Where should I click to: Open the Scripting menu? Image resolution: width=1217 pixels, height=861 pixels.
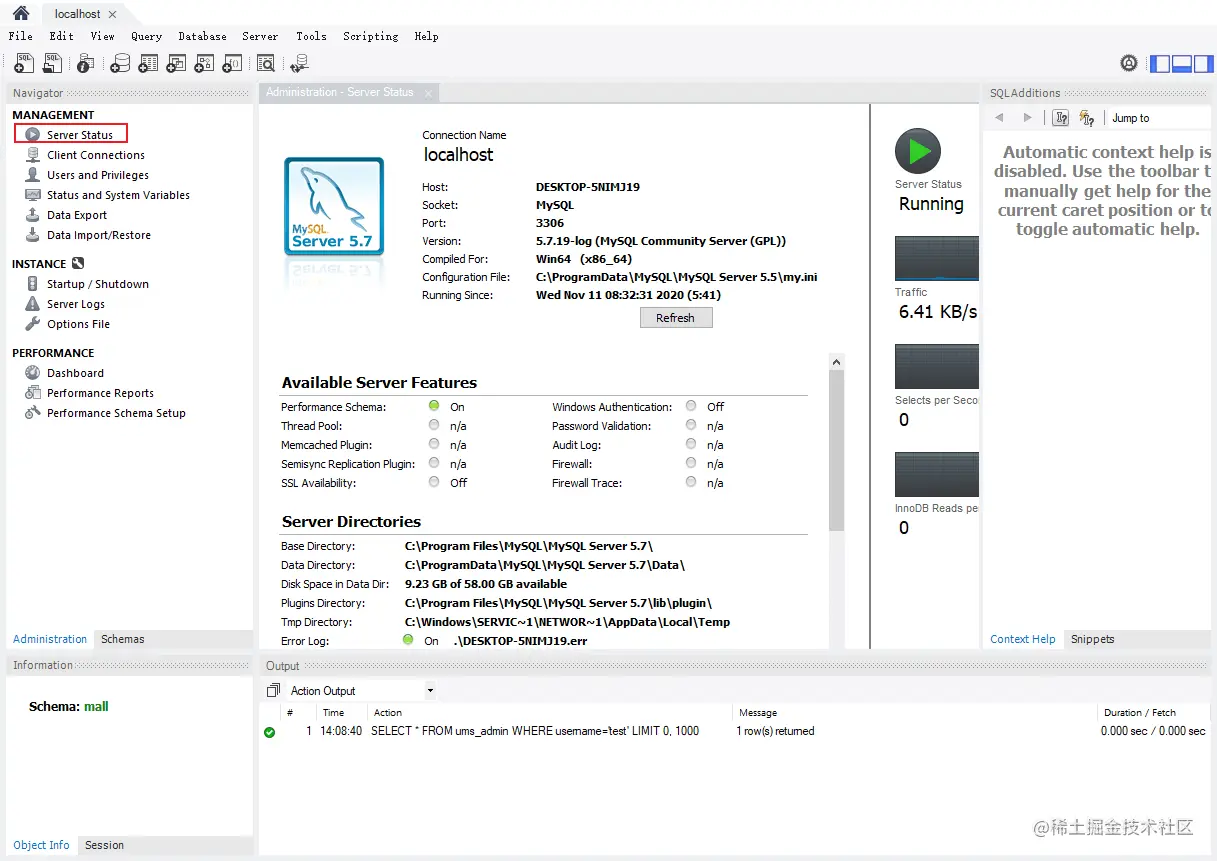tap(371, 36)
